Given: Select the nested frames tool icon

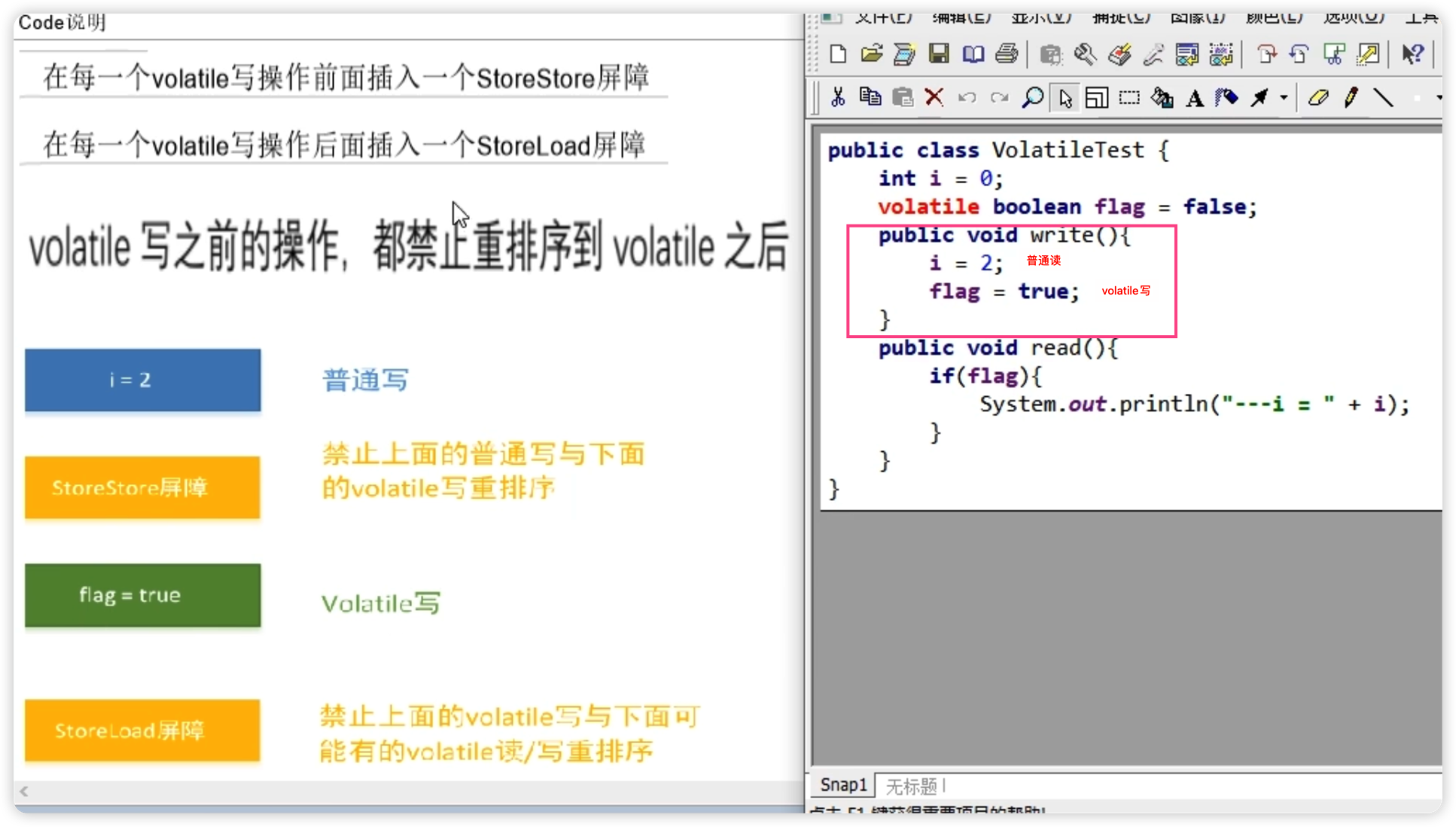Looking at the screenshot, I should pyautogui.click(x=1097, y=98).
